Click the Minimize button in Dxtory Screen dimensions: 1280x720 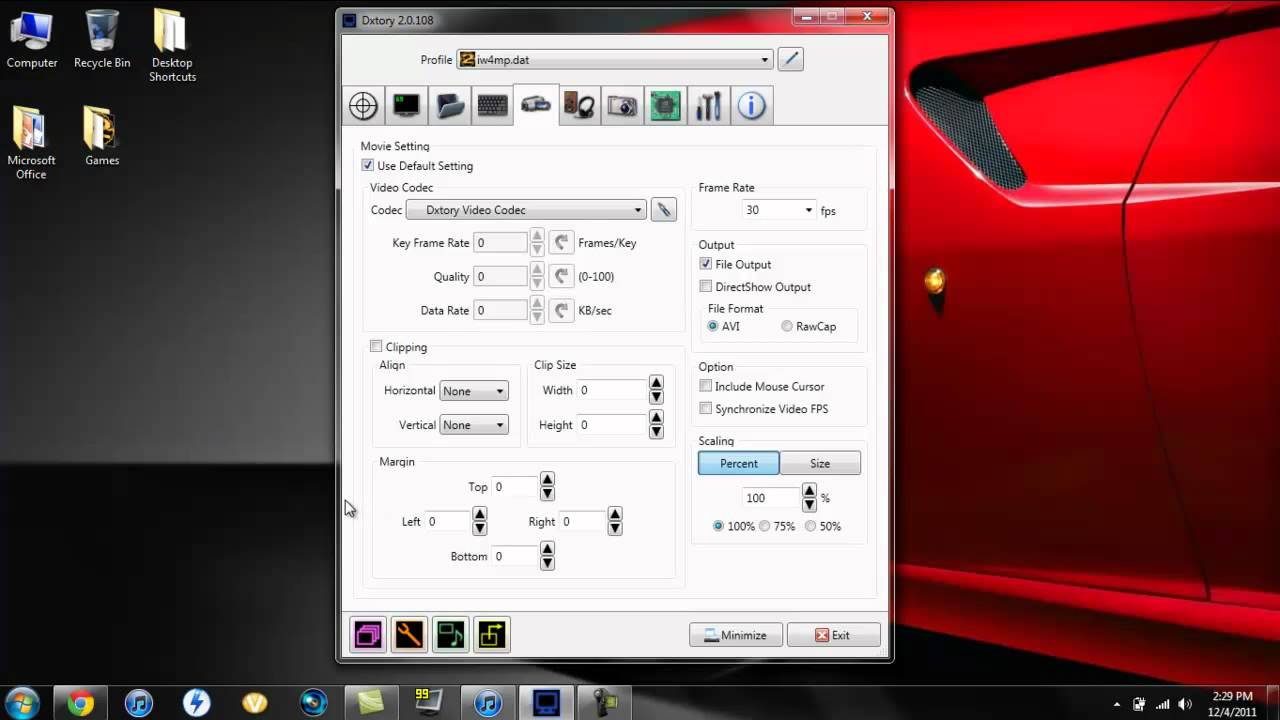(736, 634)
